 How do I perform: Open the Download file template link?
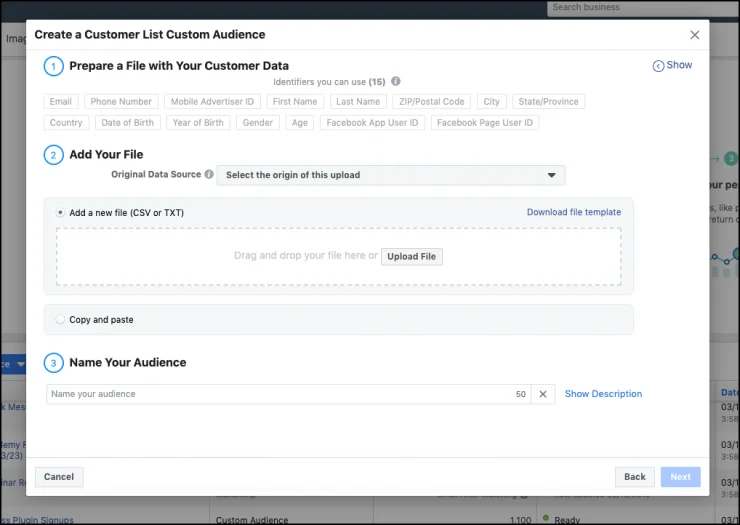pos(573,212)
